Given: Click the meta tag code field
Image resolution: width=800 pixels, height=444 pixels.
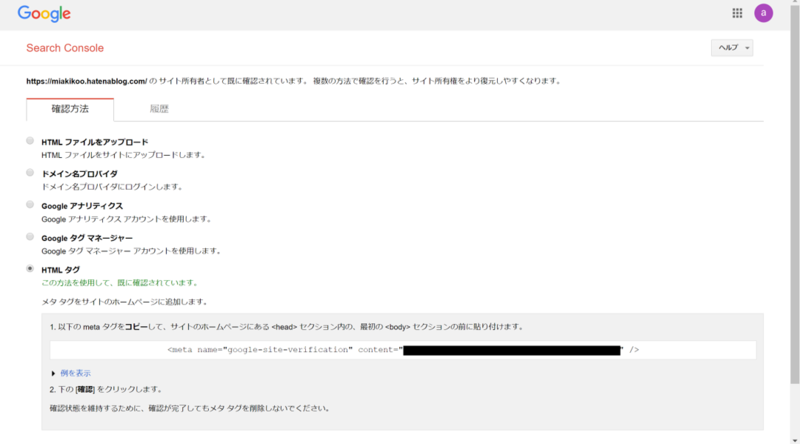Looking at the screenshot, I should (x=403, y=350).
